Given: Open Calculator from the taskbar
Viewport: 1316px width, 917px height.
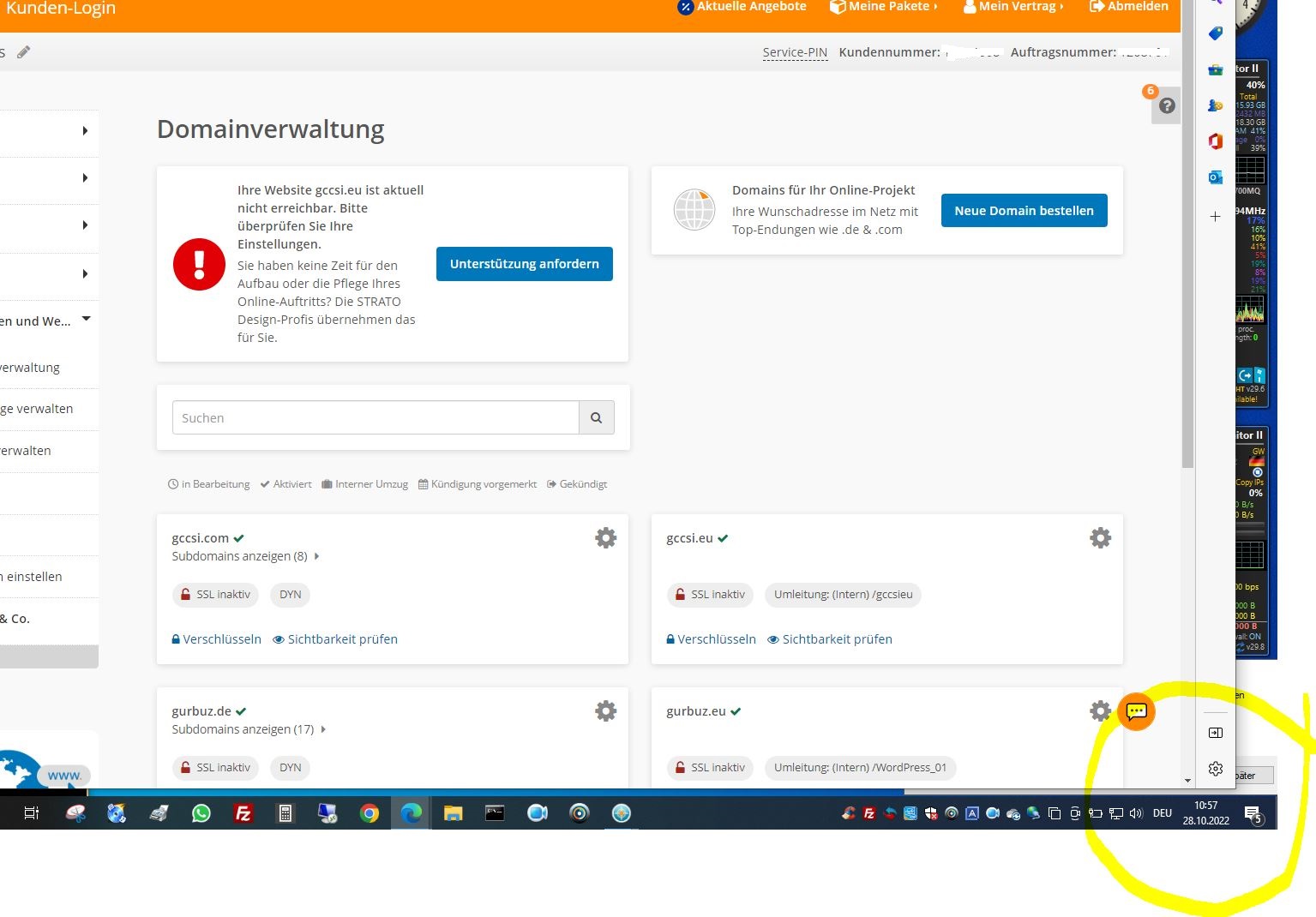Looking at the screenshot, I should point(285,813).
